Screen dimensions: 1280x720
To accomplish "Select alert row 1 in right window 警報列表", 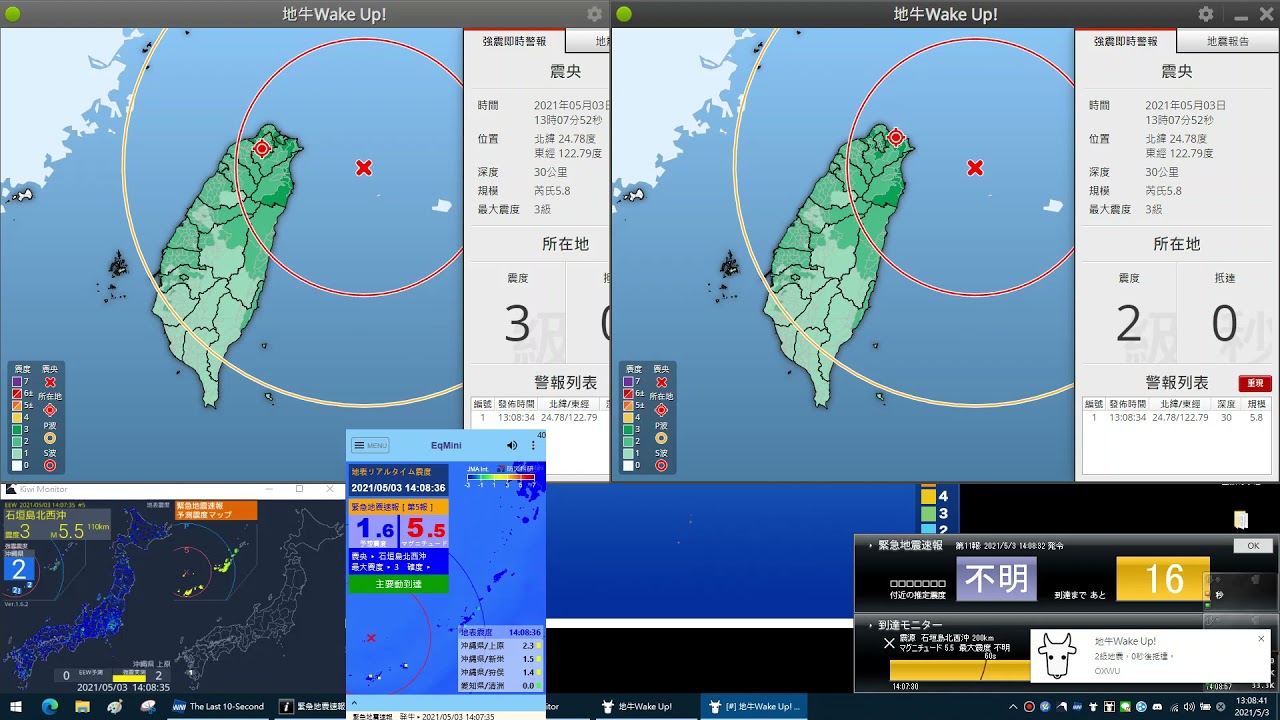I will point(1176,418).
